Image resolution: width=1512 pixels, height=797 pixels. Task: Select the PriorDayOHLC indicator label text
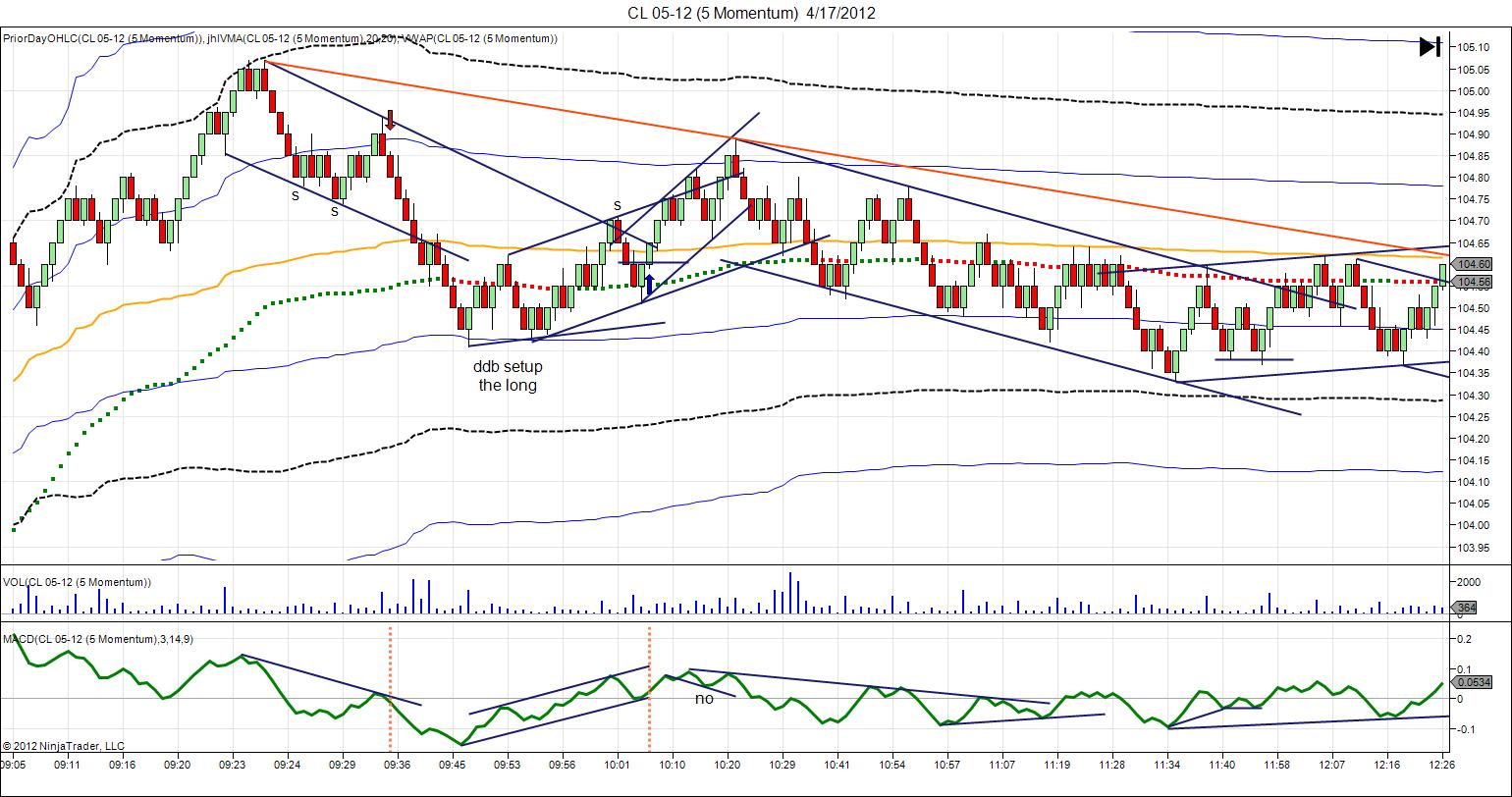pyautogui.click(x=102, y=38)
